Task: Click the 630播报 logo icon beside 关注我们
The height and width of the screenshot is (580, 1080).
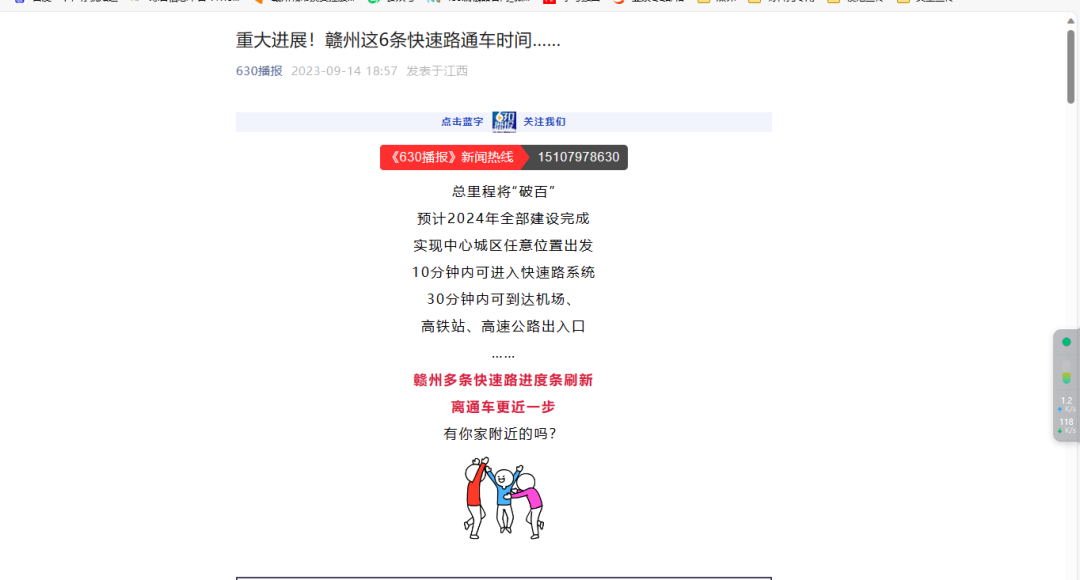Action: click(x=504, y=120)
